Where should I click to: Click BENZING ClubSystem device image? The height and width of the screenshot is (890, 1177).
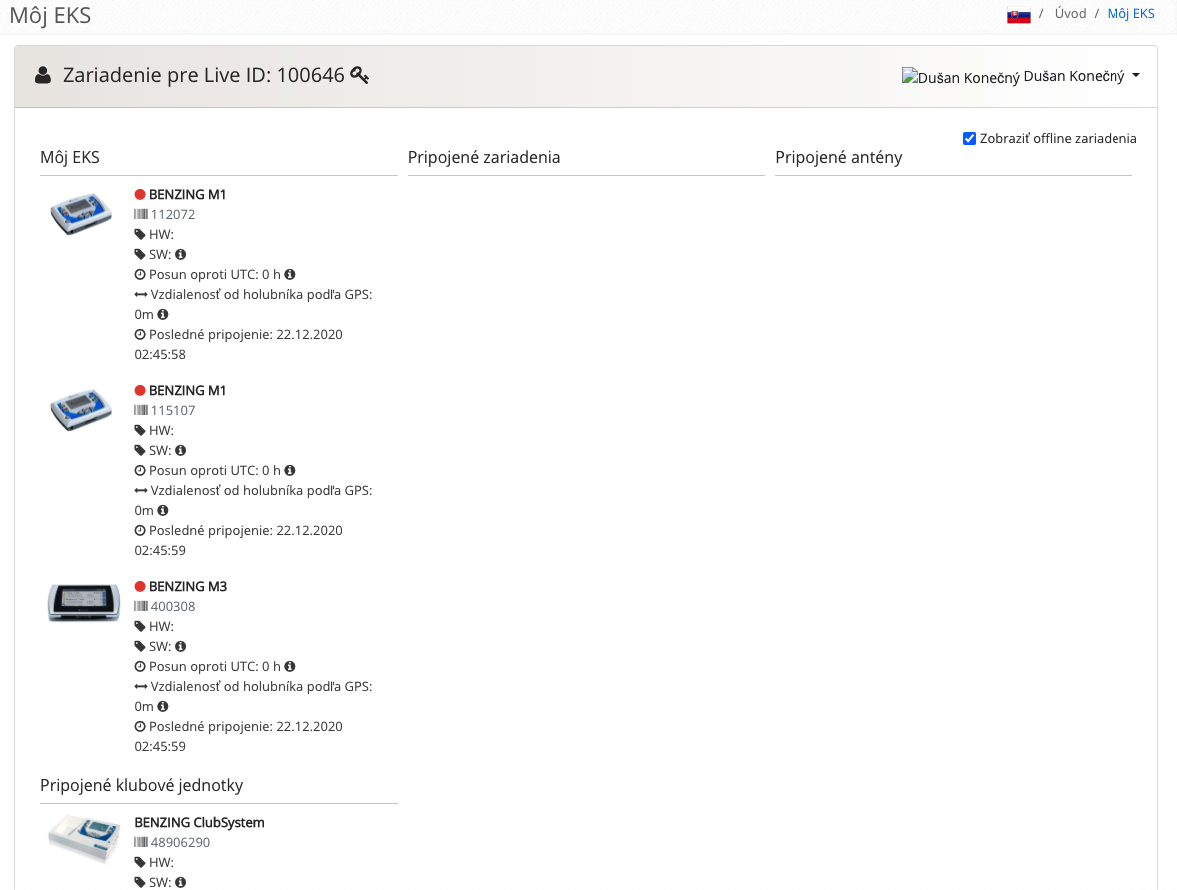point(84,839)
